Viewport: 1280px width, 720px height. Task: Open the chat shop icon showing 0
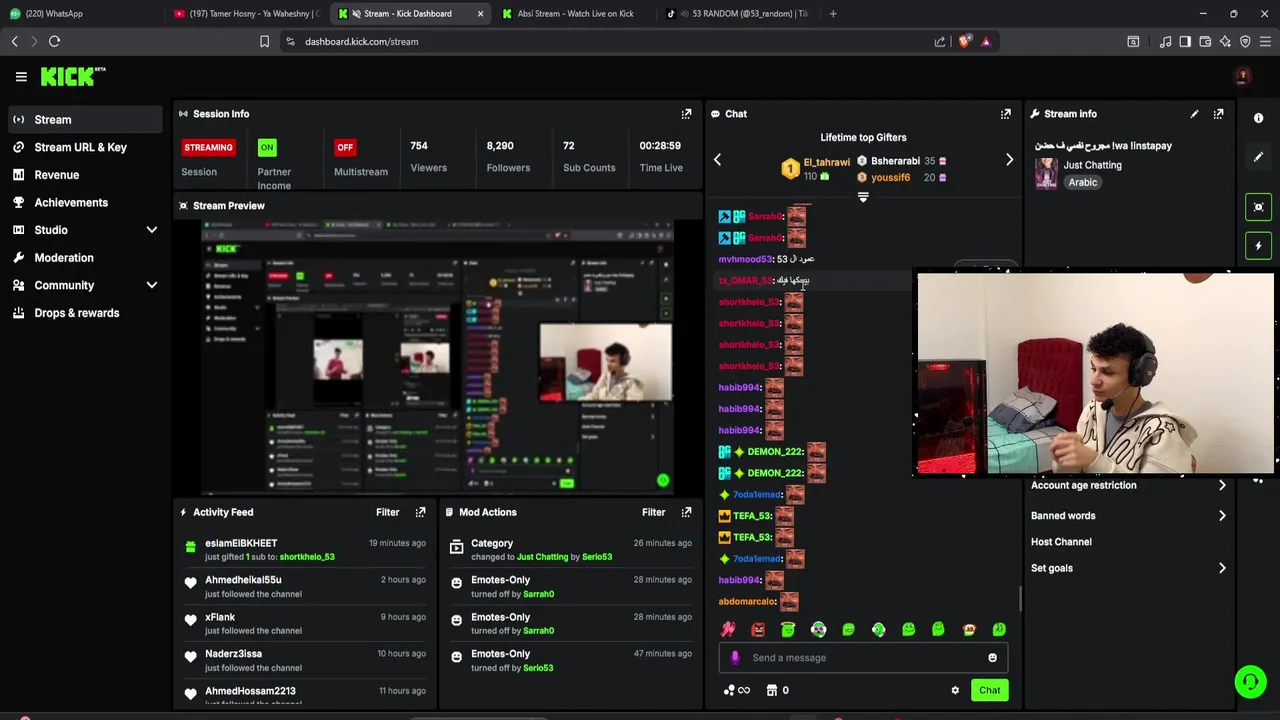pyautogui.click(x=777, y=690)
